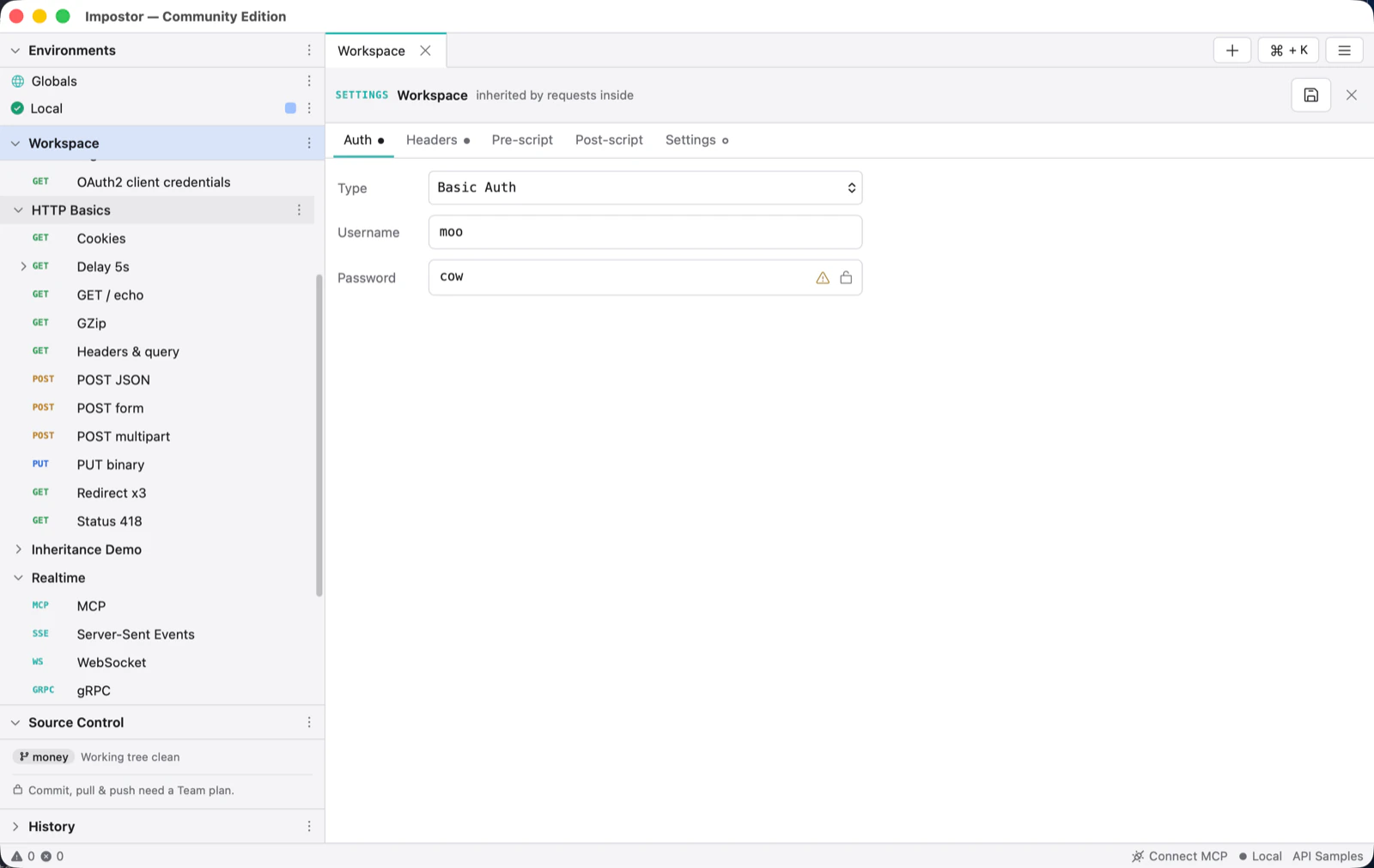The image size is (1374, 868).
Task: Open the auth Type dropdown
Action: (x=645, y=188)
